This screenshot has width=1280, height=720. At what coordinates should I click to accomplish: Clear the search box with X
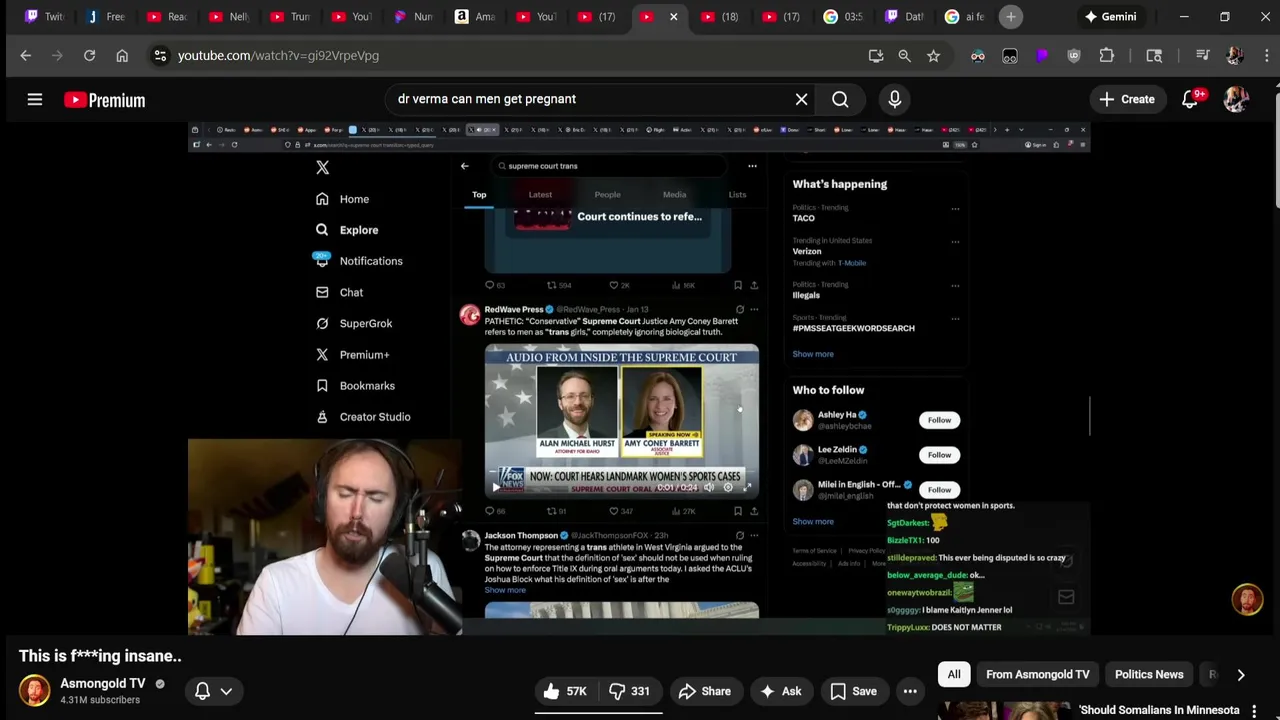point(801,99)
